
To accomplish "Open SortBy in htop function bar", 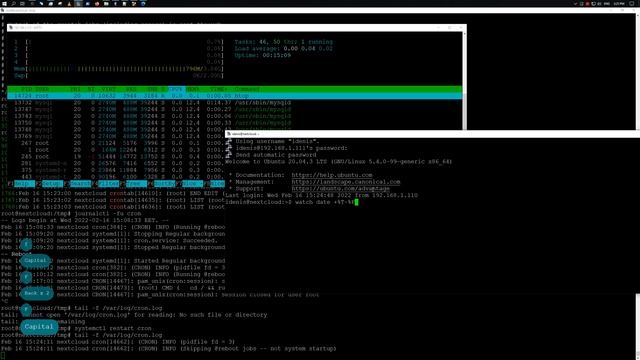I will [161, 184].
